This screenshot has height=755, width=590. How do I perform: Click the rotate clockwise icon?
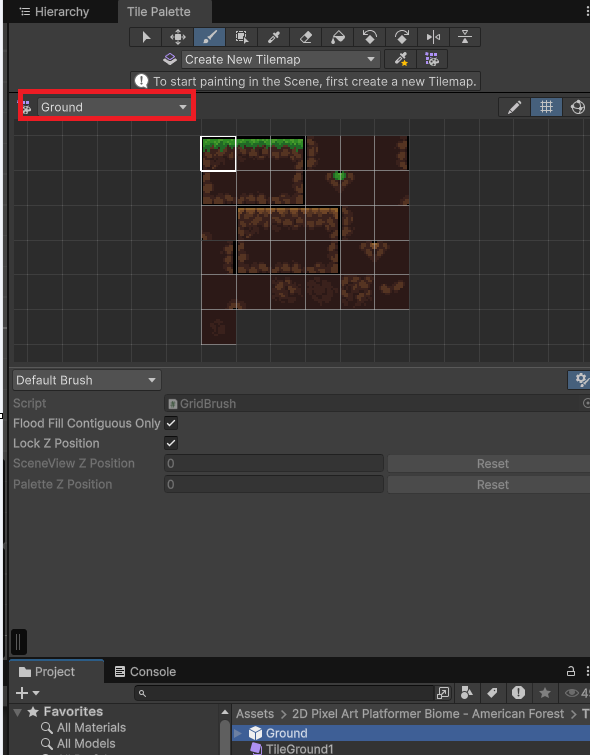401,37
